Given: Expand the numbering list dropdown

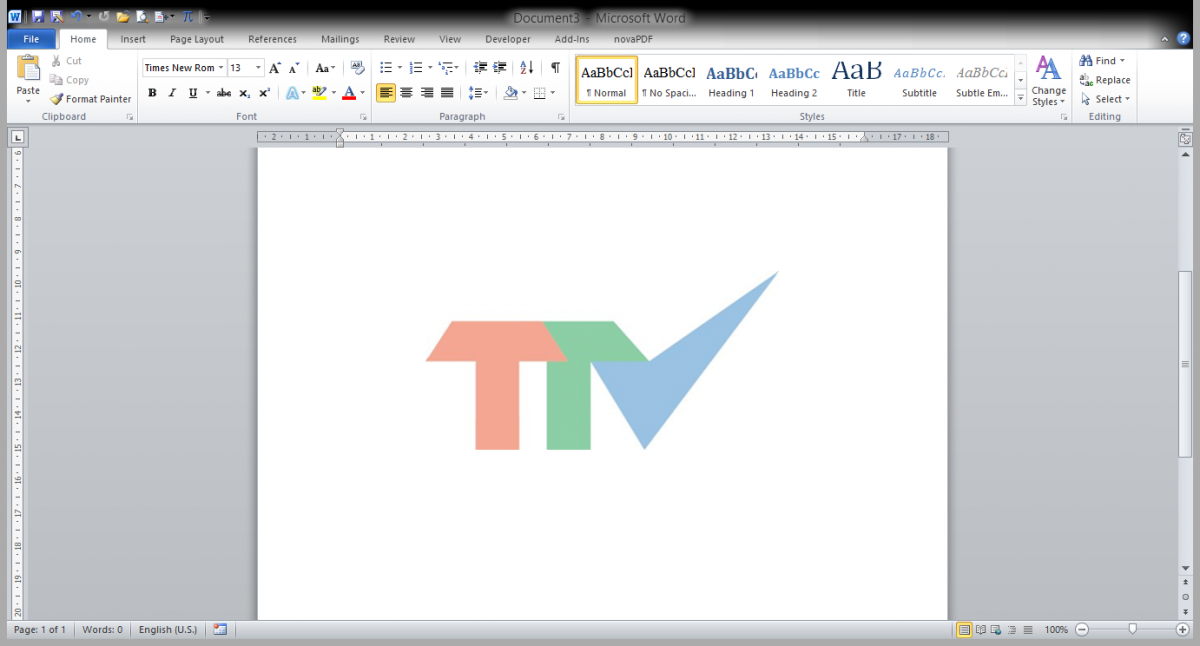Looking at the screenshot, I should pyautogui.click(x=430, y=68).
